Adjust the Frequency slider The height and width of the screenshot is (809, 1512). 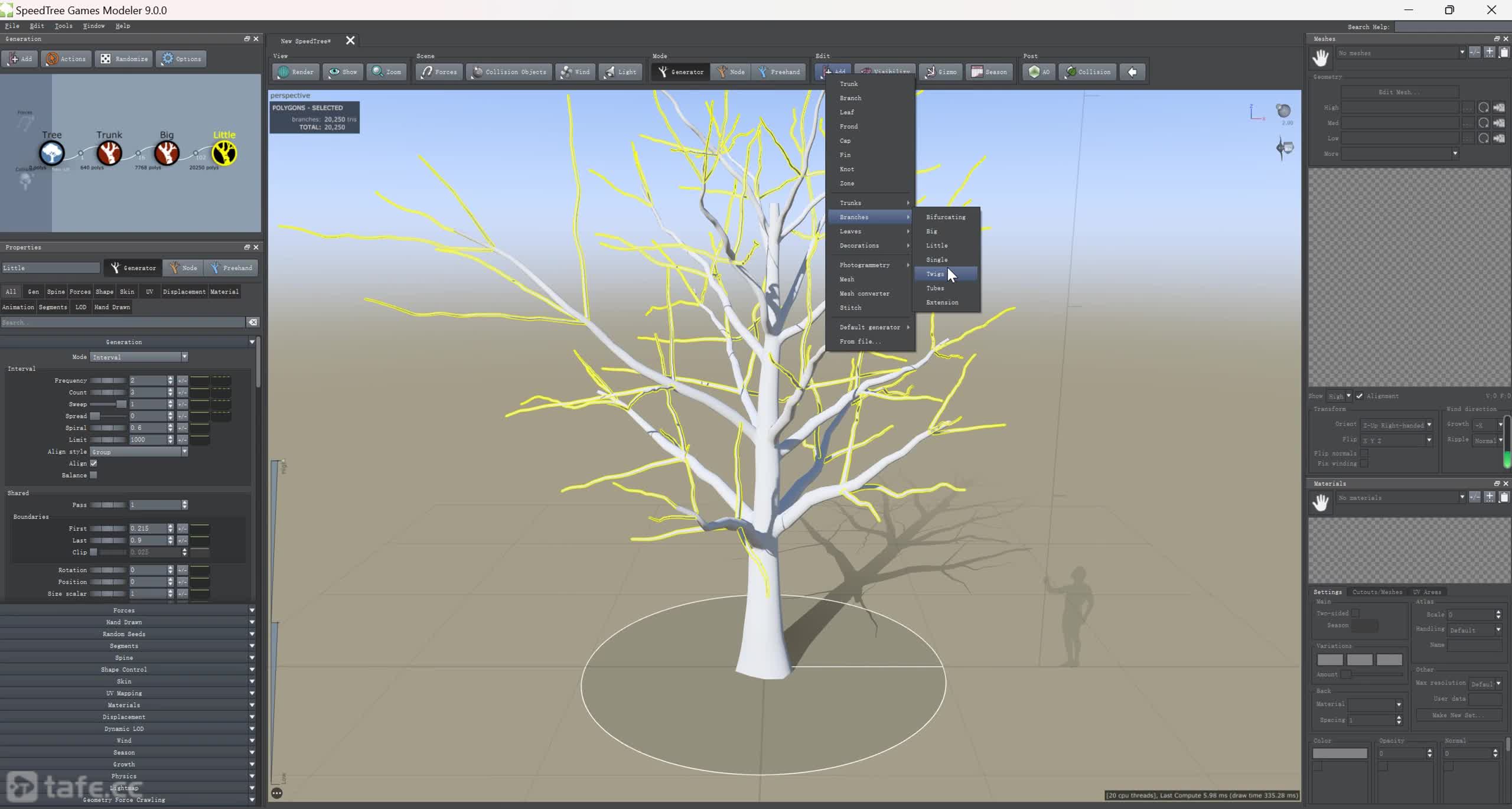pos(107,381)
